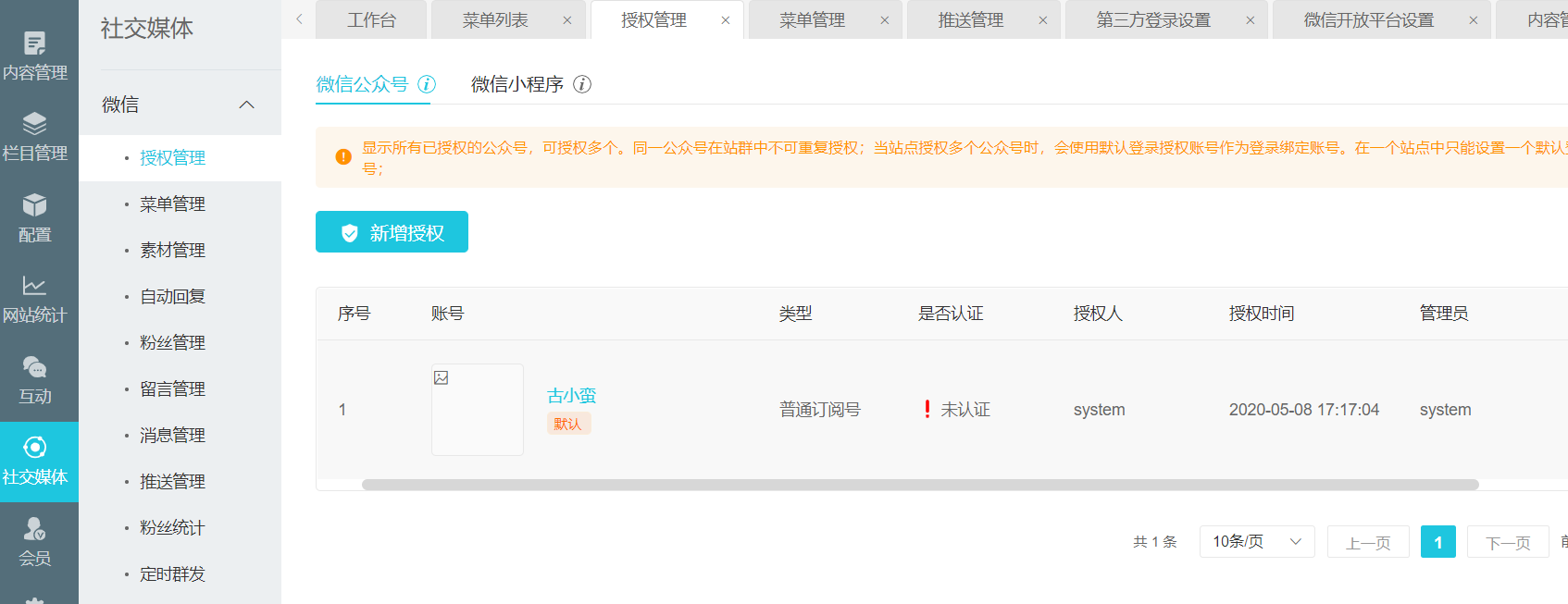This screenshot has height=604, width=1568.
Task: Click the table horizontal scrollbar
Action: (920, 485)
